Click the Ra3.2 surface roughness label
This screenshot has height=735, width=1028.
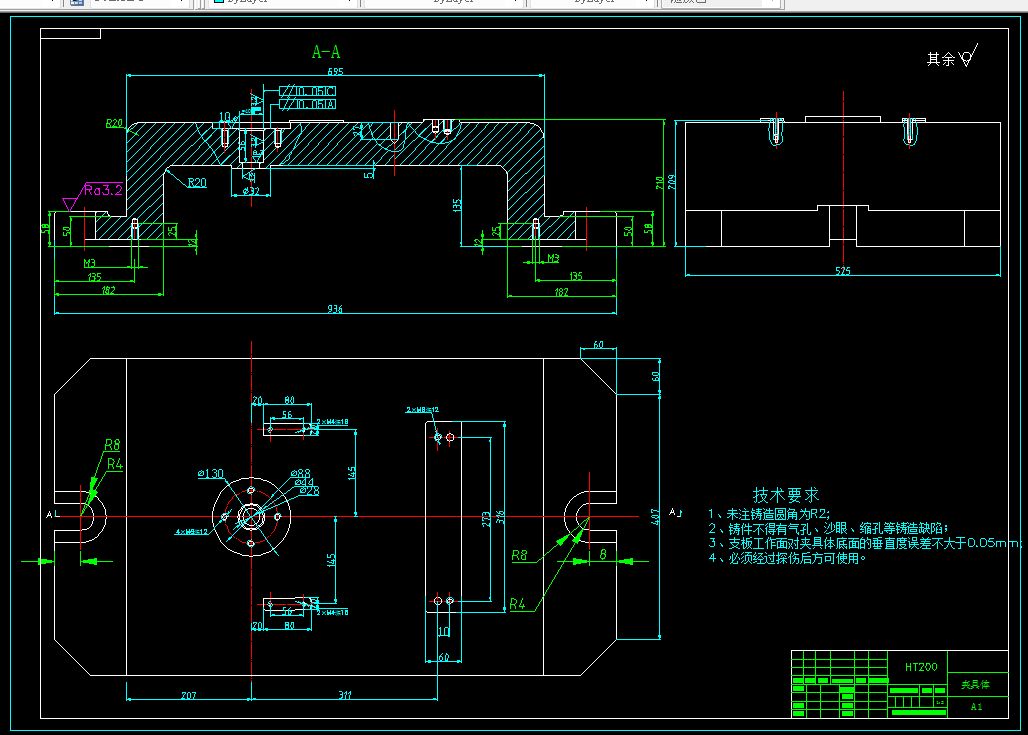coord(103,190)
